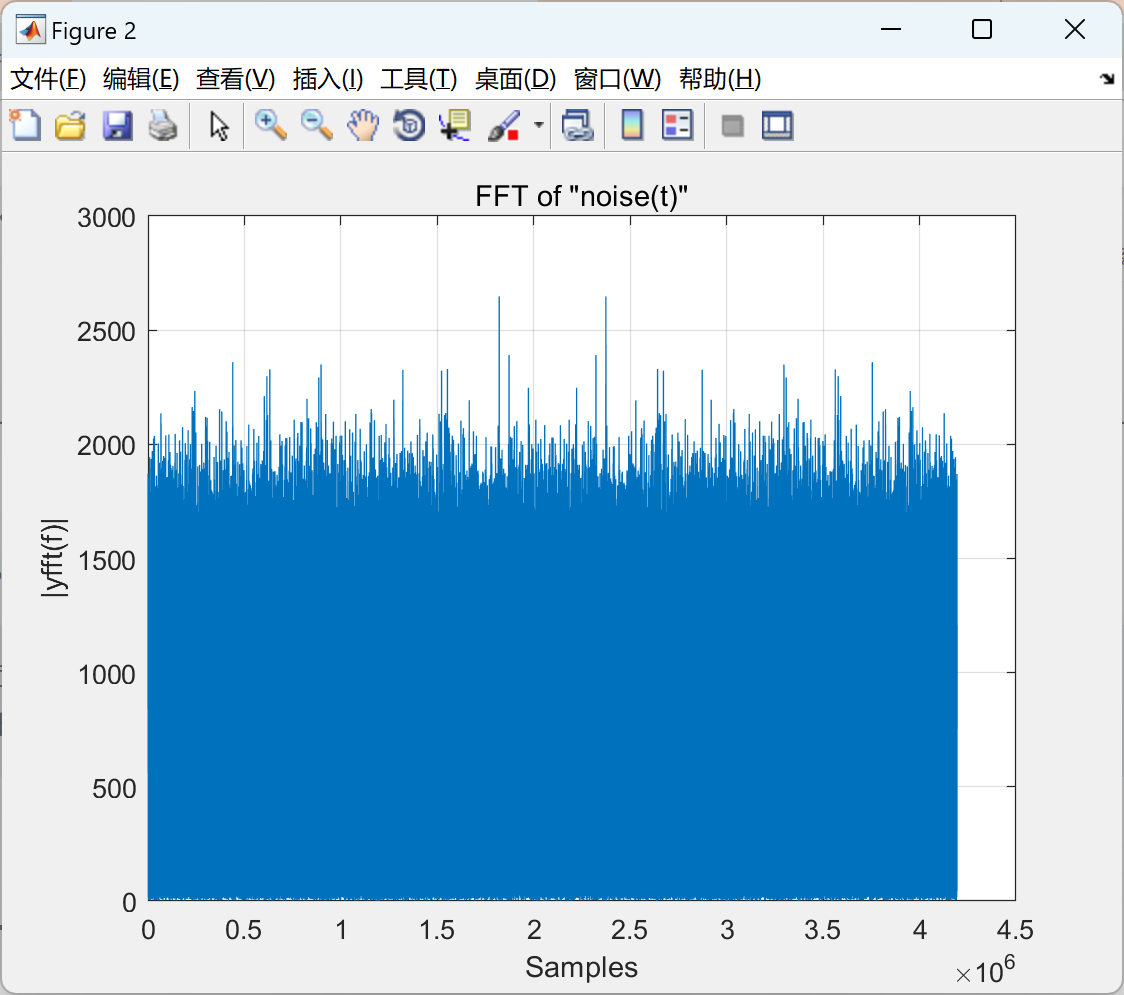Open the 工具(T) menu
Image resolution: width=1124 pixels, height=995 pixels.
pyautogui.click(x=419, y=79)
